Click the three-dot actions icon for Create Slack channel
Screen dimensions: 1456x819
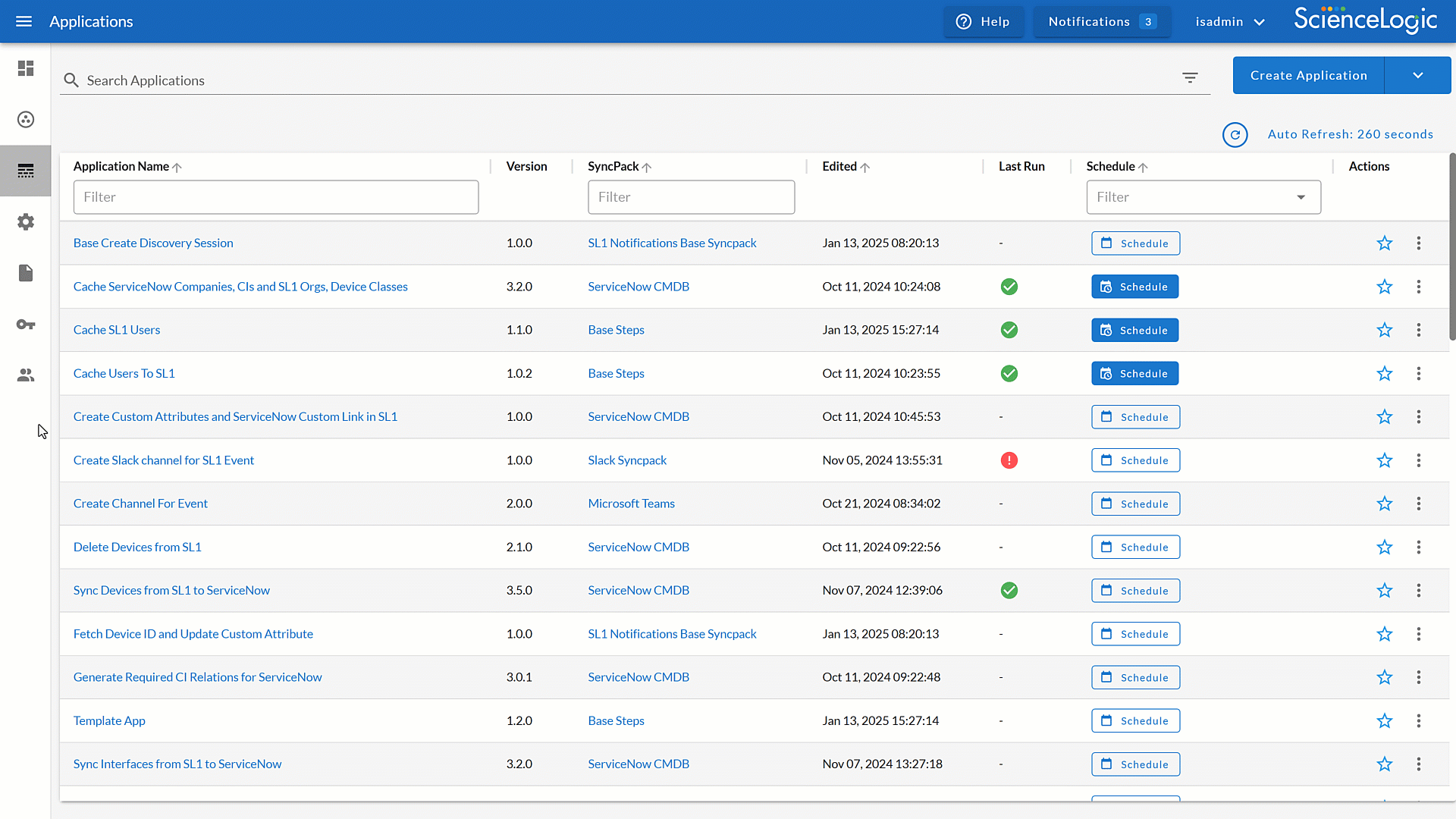click(x=1419, y=460)
